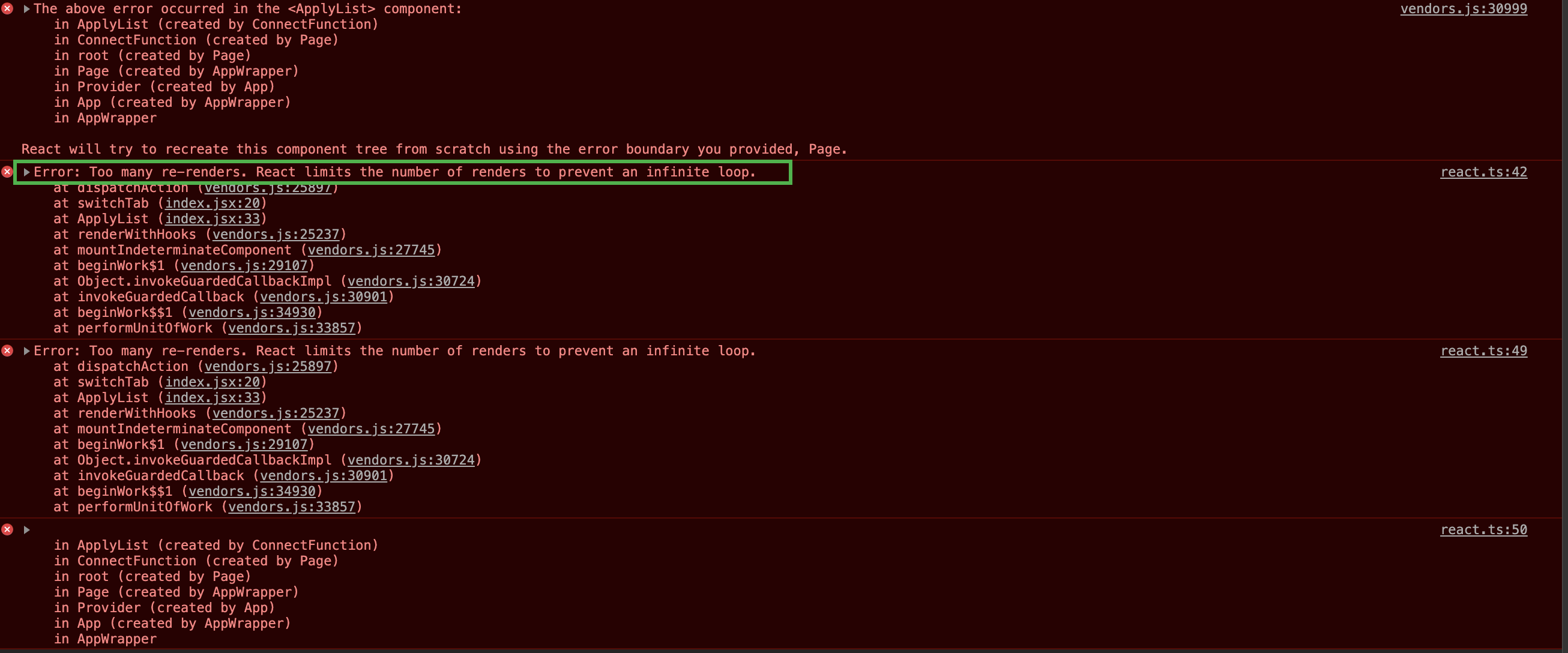This screenshot has width=1568, height=653.
Task: Expand the second Too many re-renders error
Action: pos(26,351)
